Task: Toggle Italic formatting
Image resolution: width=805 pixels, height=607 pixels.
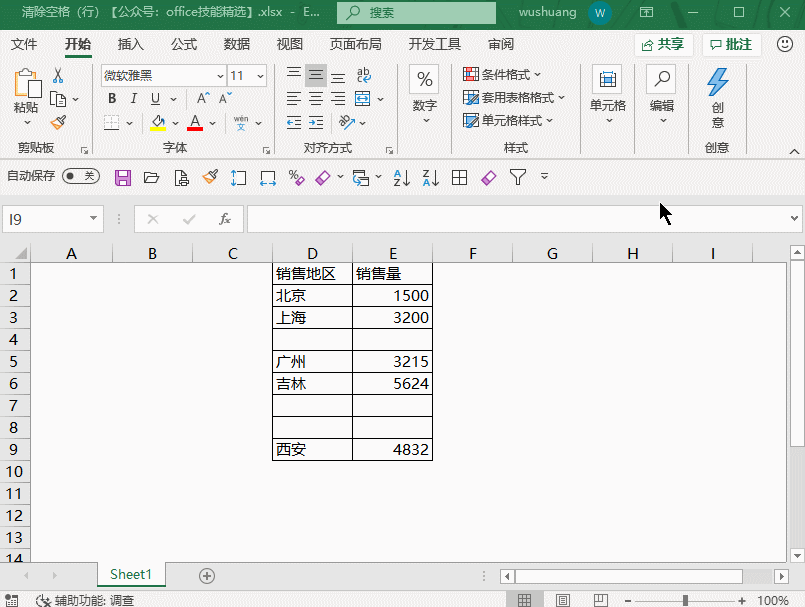Action: click(133, 99)
